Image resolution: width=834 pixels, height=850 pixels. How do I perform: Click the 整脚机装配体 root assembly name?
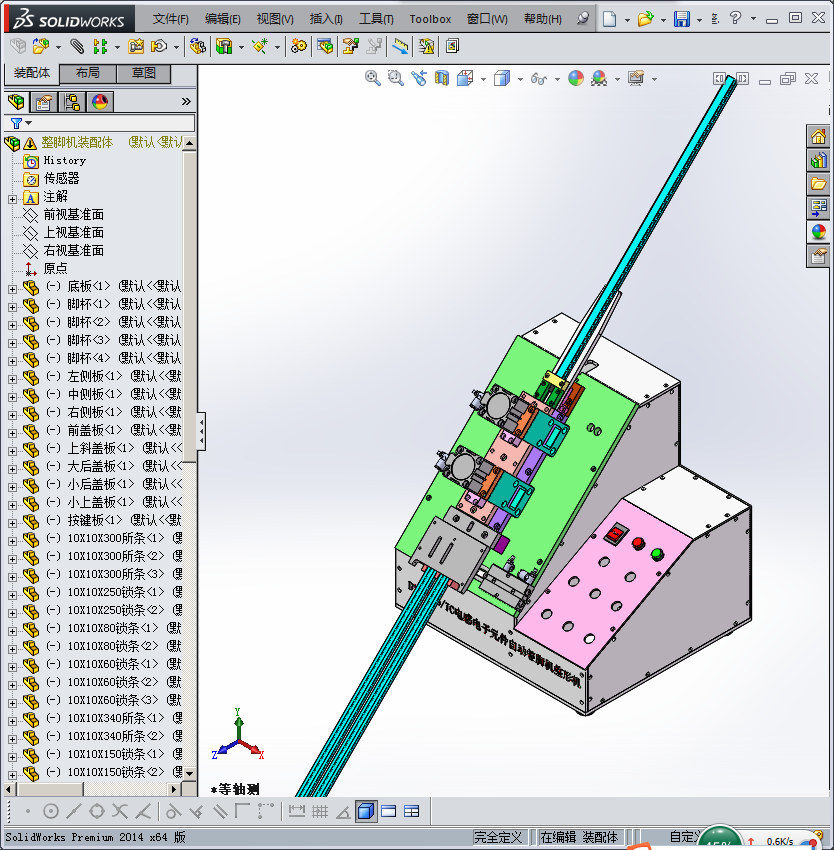[76, 143]
